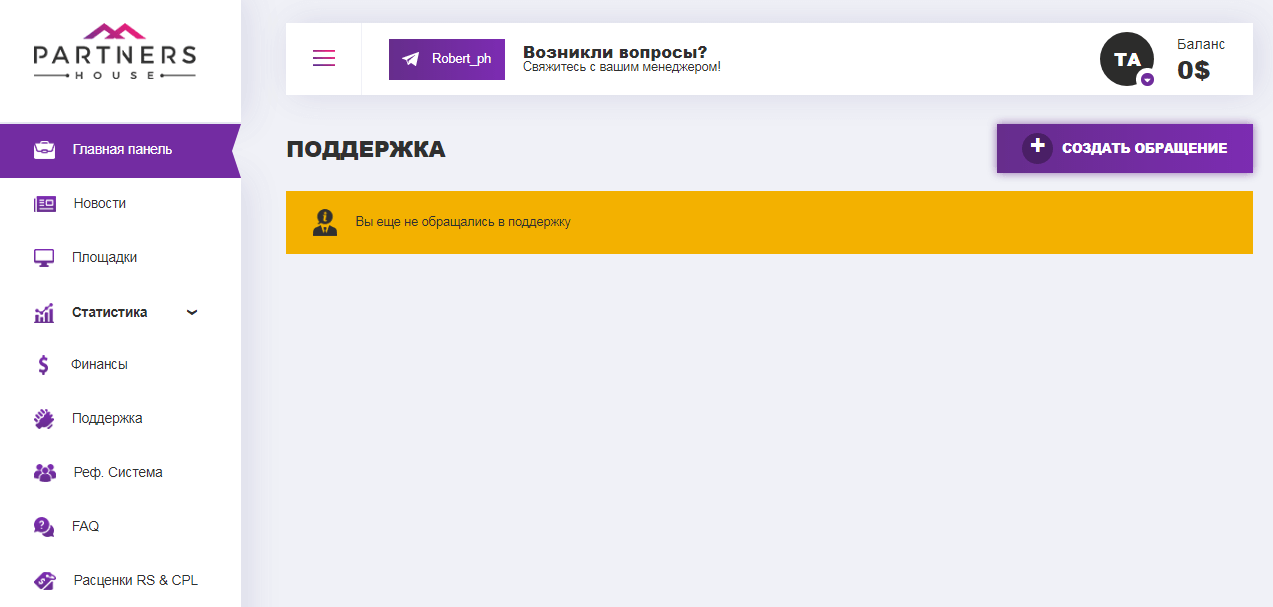Click the Поддержка handshake icon
This screenshot has height=607, width=1273.
click(44, 418)
